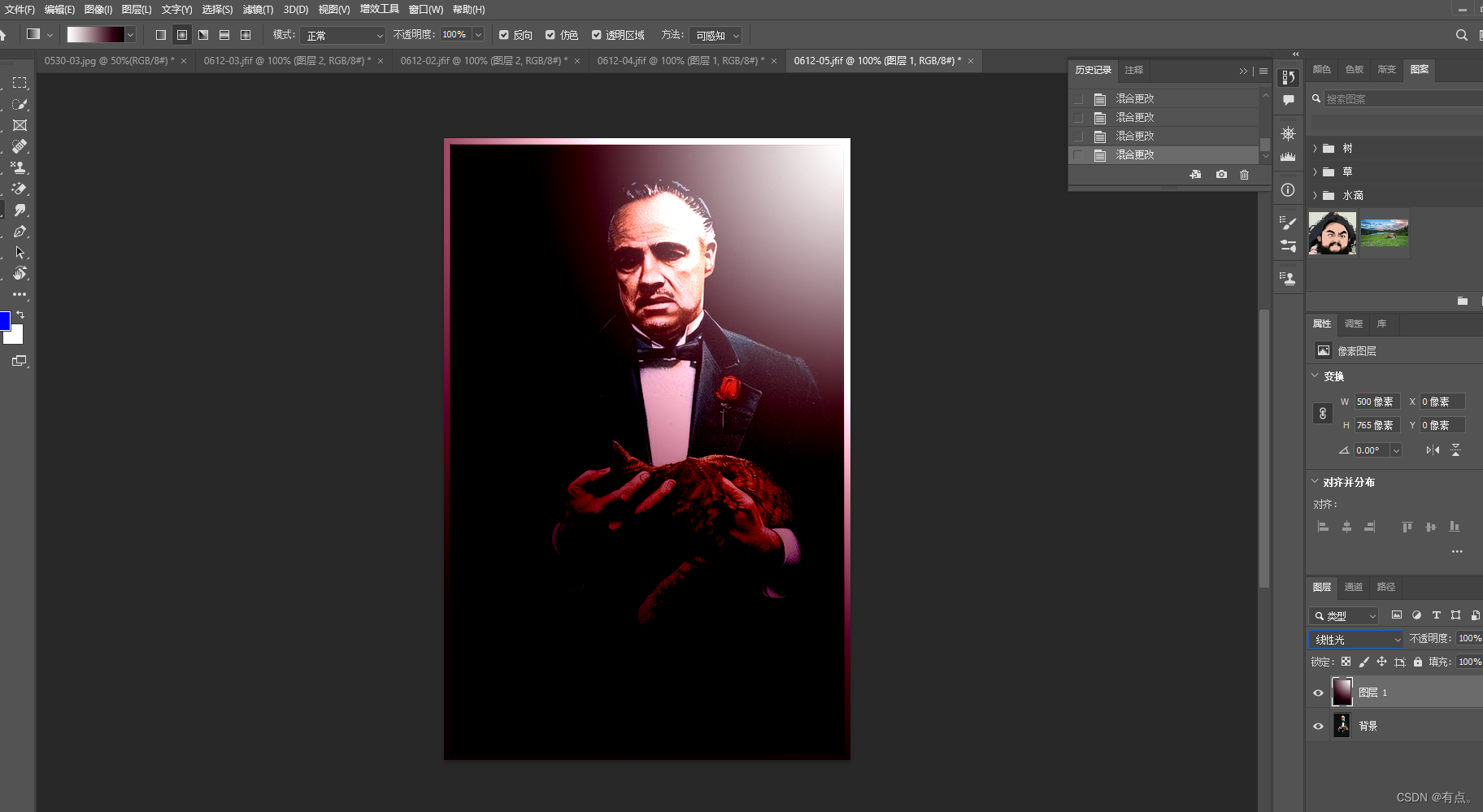
Task: Choose Linear gradient type icon
Action: 161,35
